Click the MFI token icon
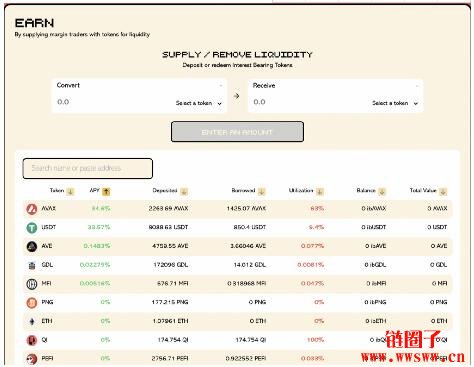Screen dimensions: 474x367 tap(32, 284)
